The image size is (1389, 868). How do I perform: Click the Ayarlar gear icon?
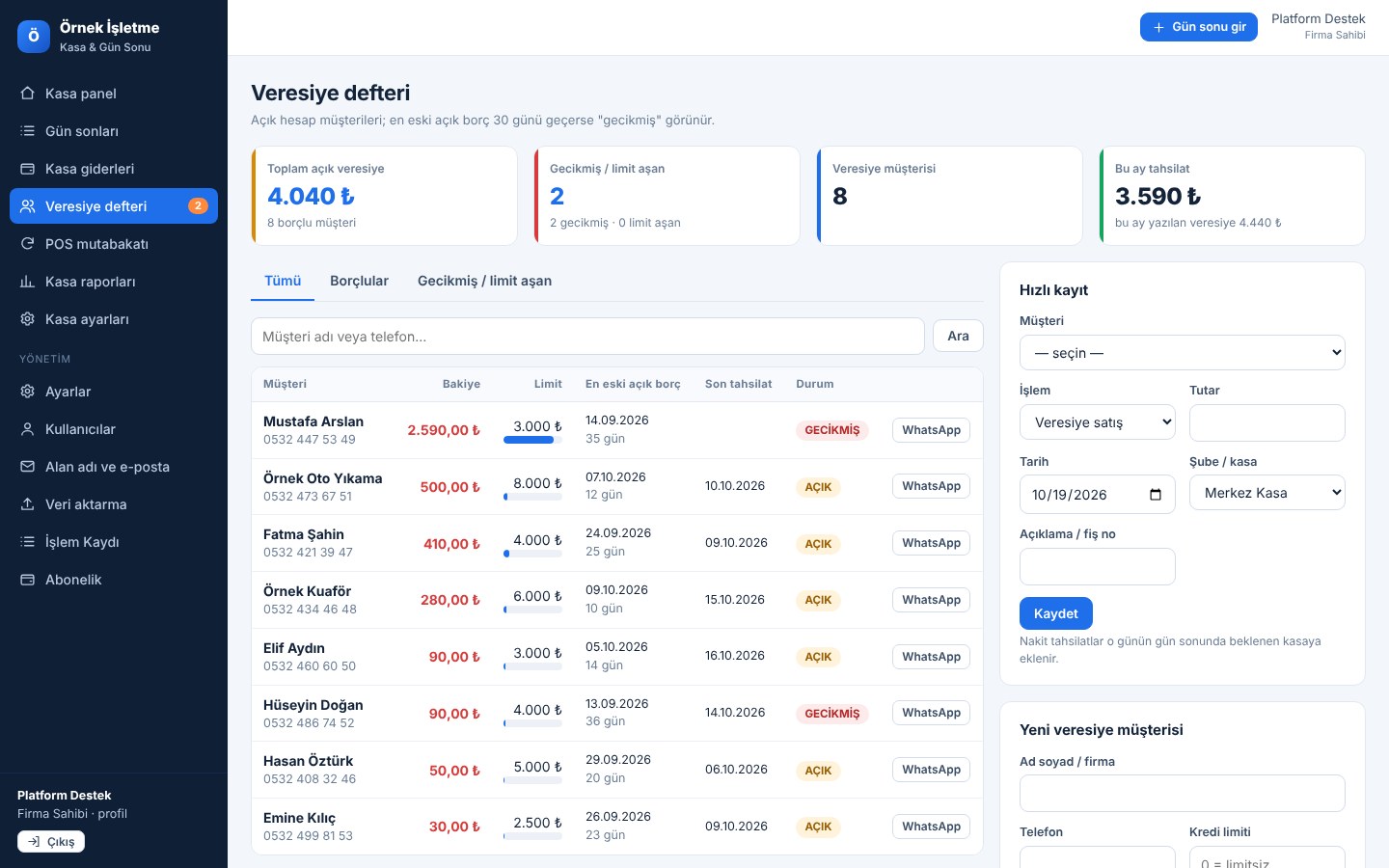click(x=28, y=392)
